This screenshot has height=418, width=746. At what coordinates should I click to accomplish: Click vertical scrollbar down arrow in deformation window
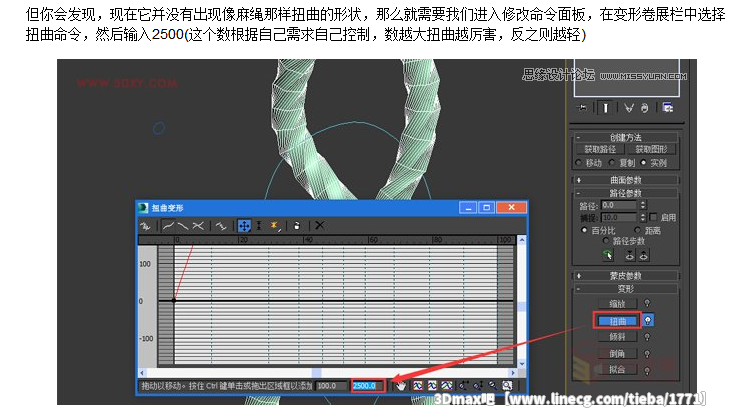coord(522,363)
